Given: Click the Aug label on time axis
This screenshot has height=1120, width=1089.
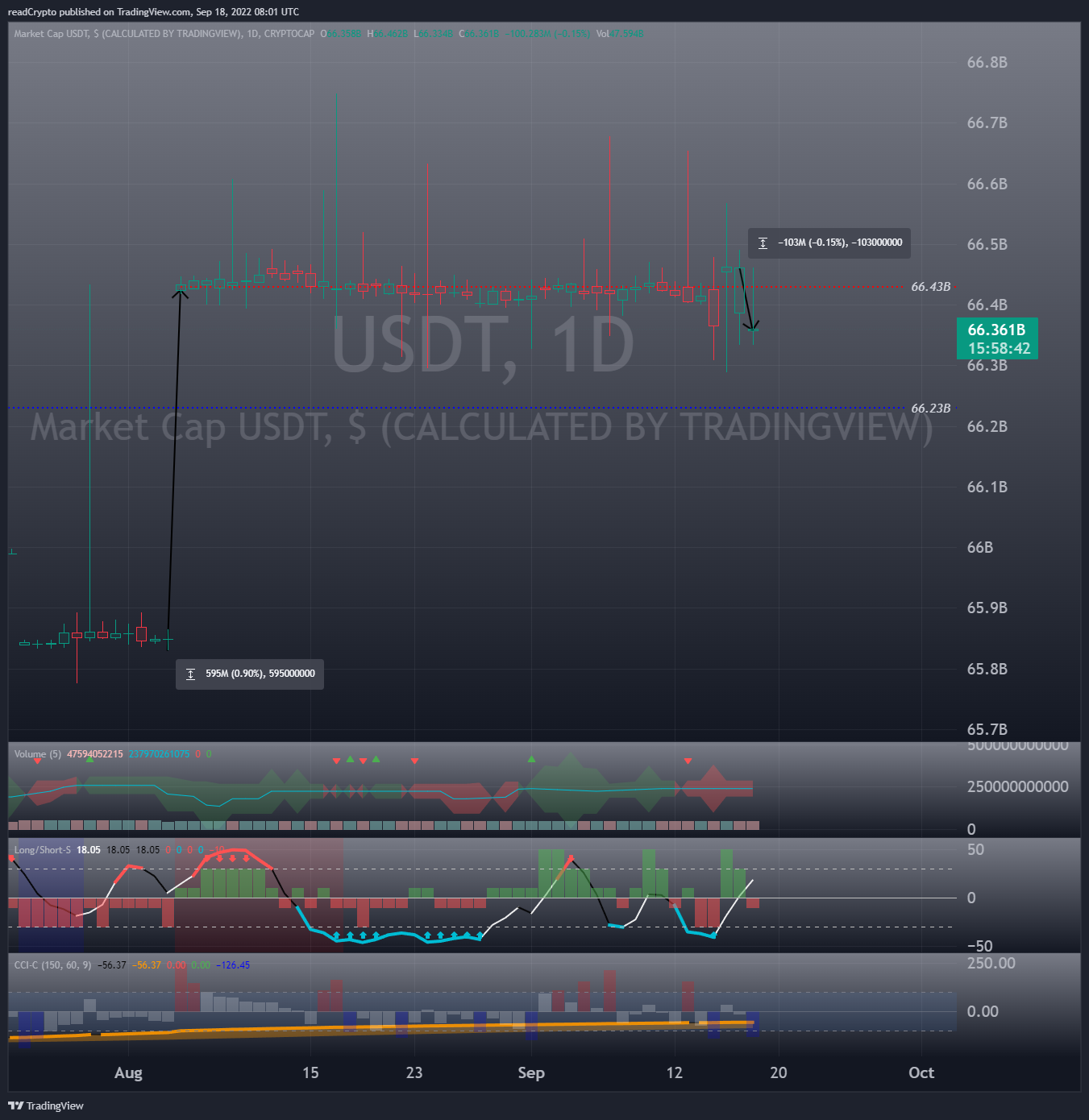Looking at the screenshot, I should point(128,1072).
